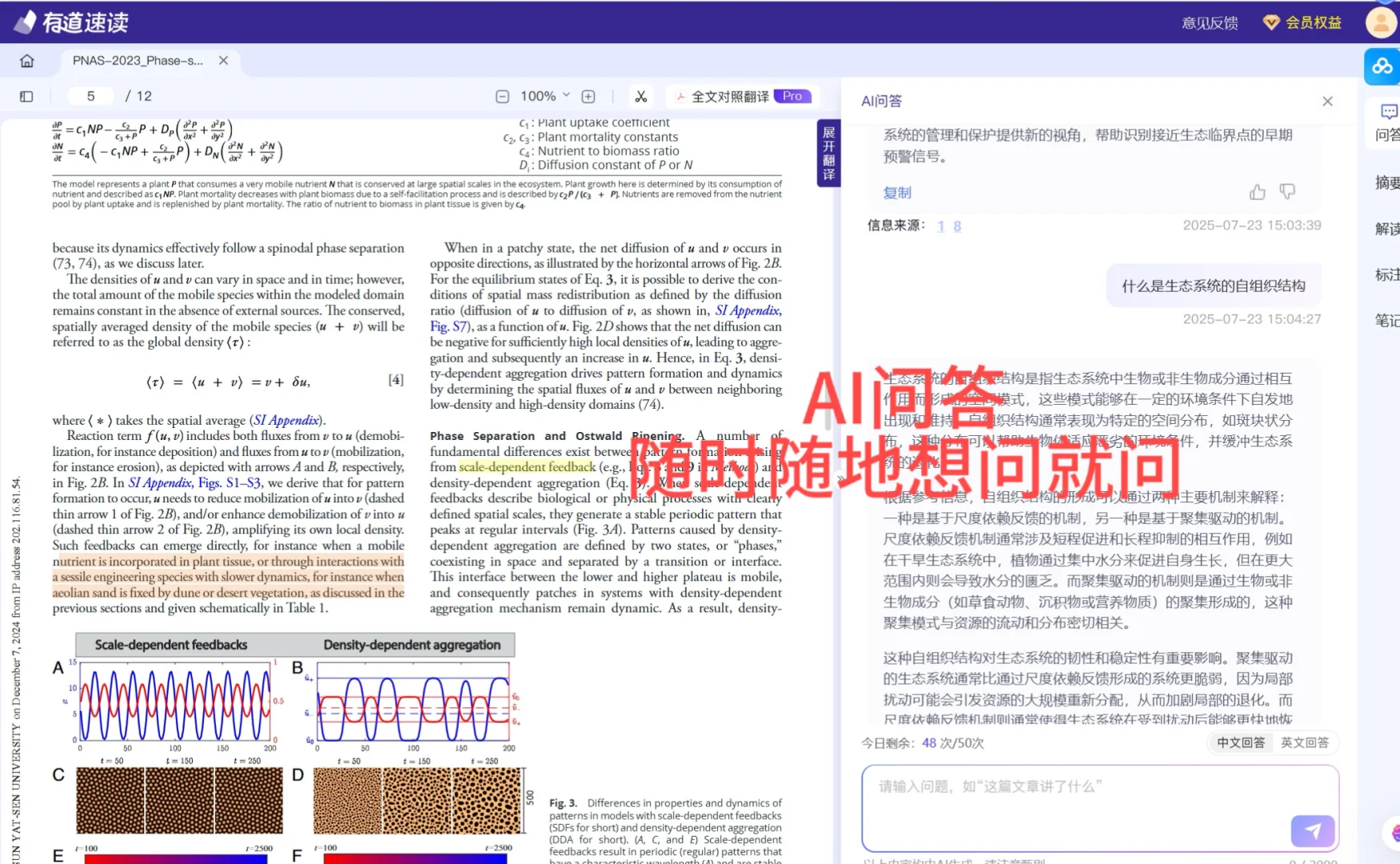Expand the 展开翻译 translation drawer
1400x864 pixels.
coord(828,154)
